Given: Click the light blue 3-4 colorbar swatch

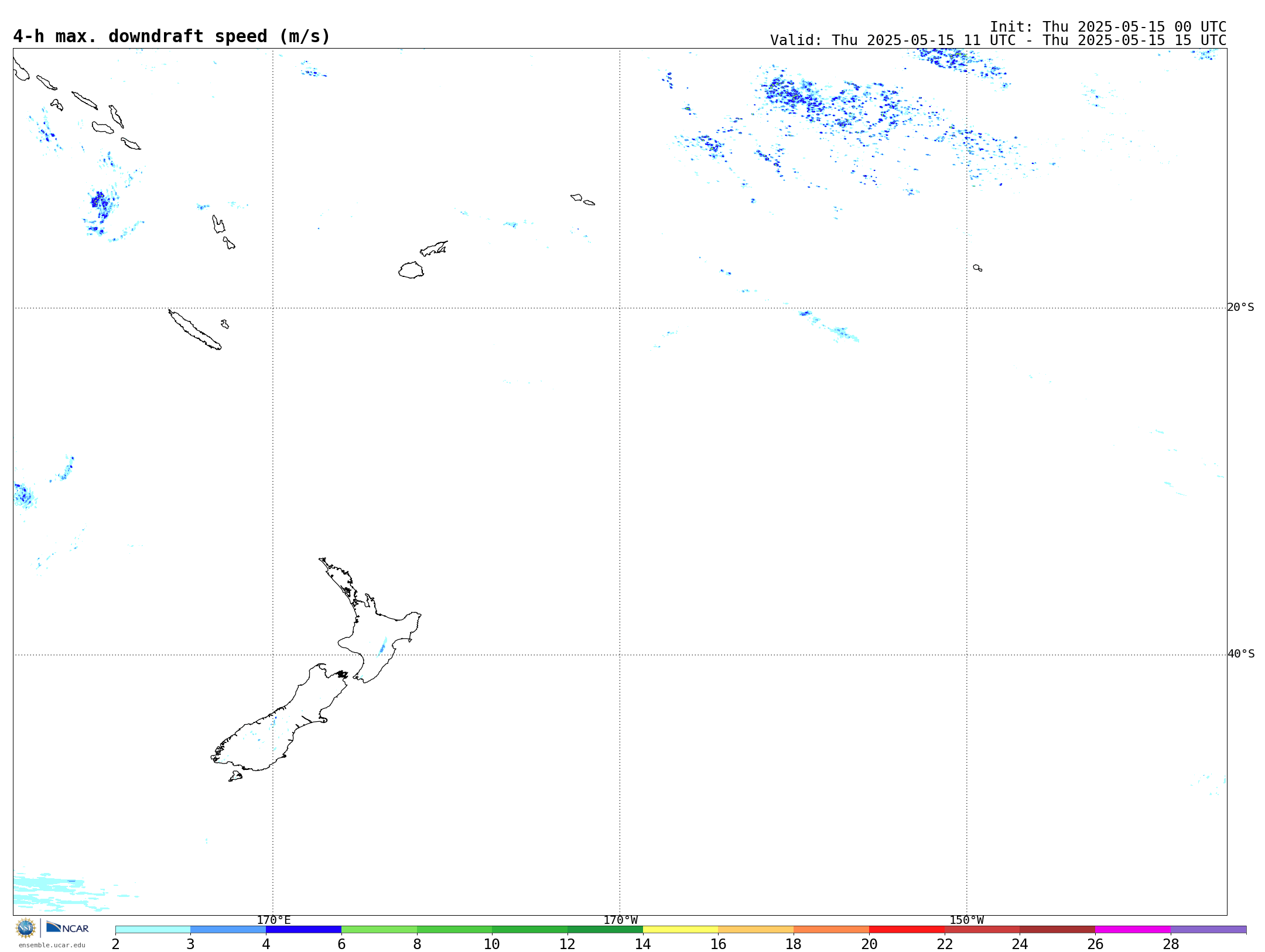Looking at the screenshot, I should click(228, 930).
